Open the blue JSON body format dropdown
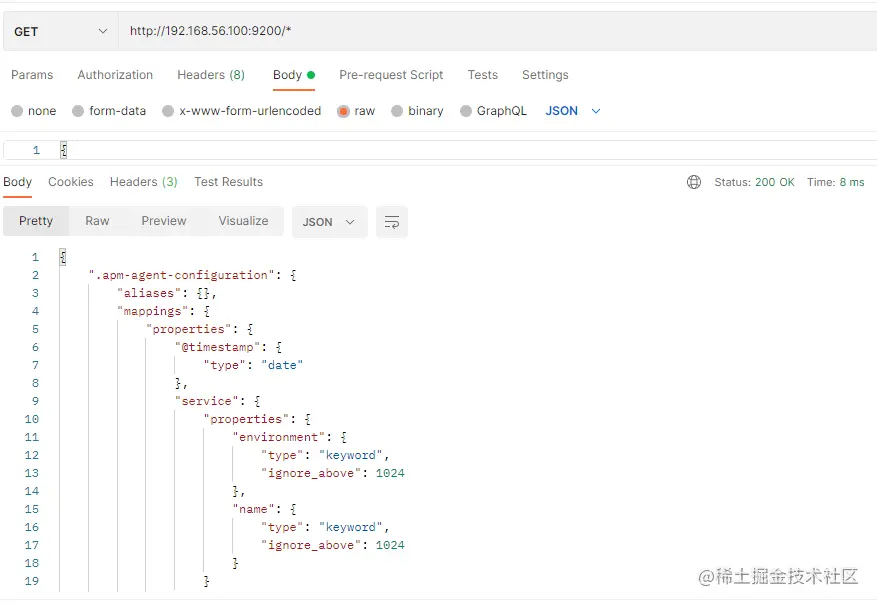Image resolution: width=877 pixels, height=605 pixels. [573, 111]
